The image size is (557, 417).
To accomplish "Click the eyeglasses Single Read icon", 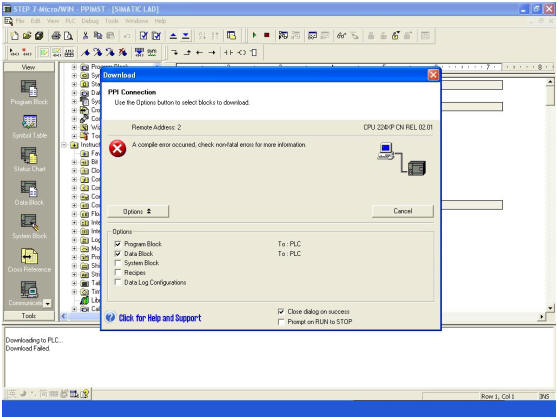I will pyautogui.click(x=342, y=36).
